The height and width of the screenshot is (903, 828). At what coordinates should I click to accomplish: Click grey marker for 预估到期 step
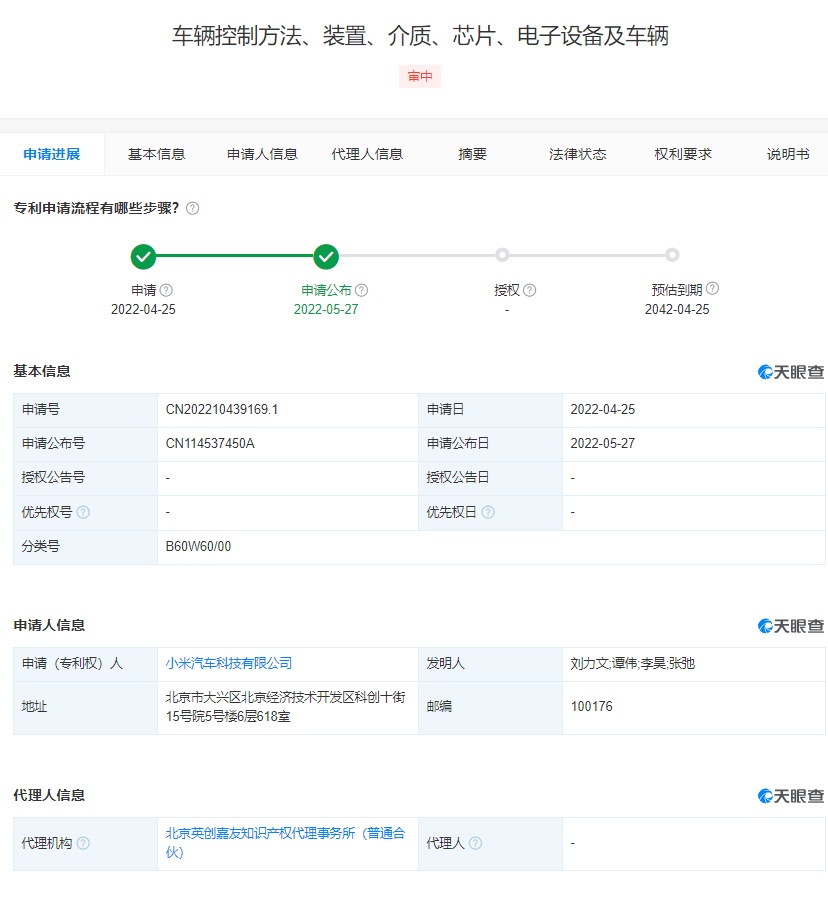pyautogui.click(x=672, y=255)
